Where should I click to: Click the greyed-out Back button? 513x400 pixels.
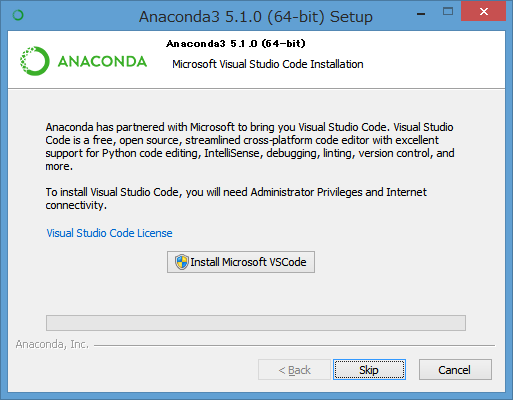294,370
